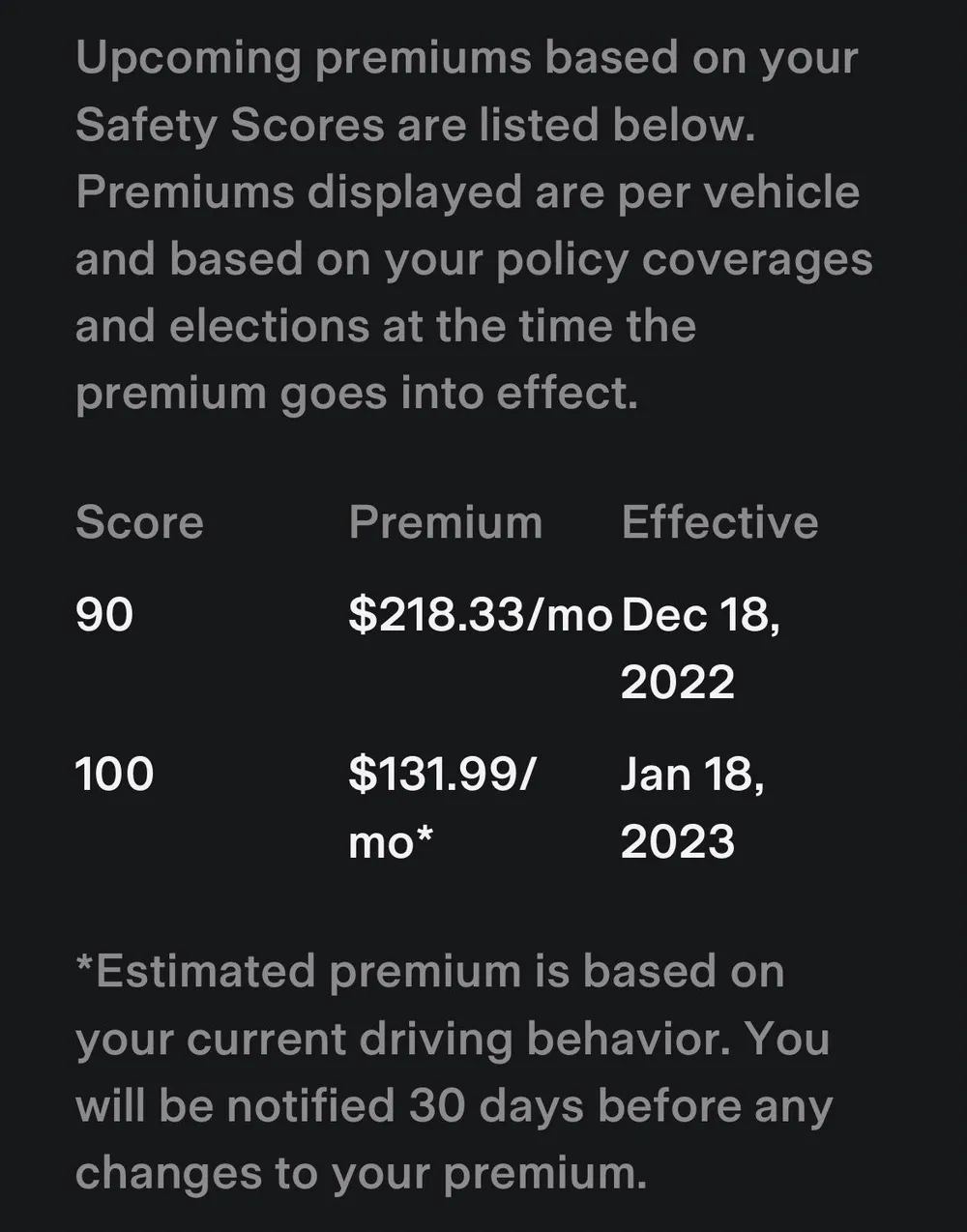This screenshot has width=967, height=1232.
Task: Select the score 100 value
Action: tap(115, 776)
